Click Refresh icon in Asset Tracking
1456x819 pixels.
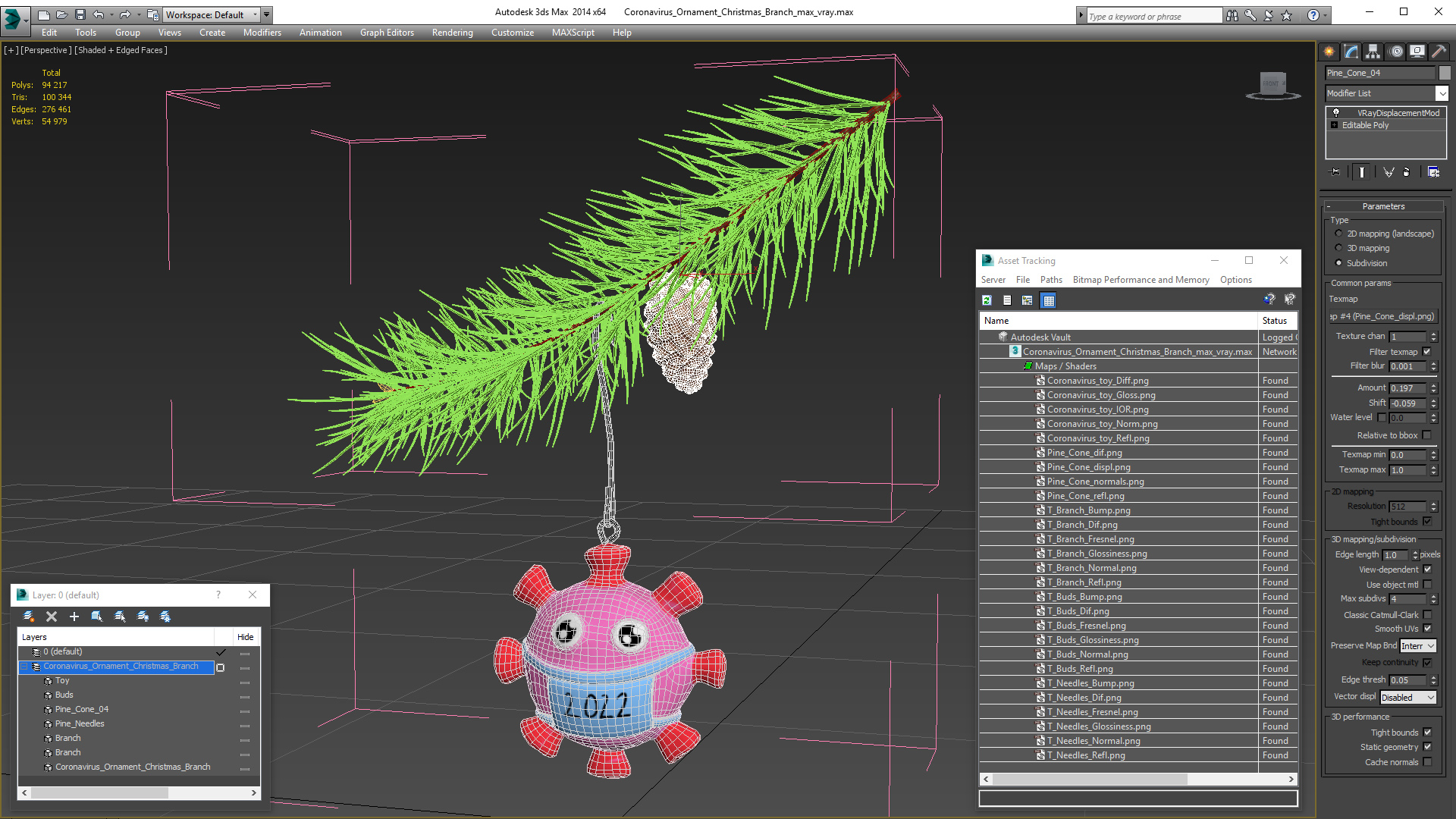987,300
